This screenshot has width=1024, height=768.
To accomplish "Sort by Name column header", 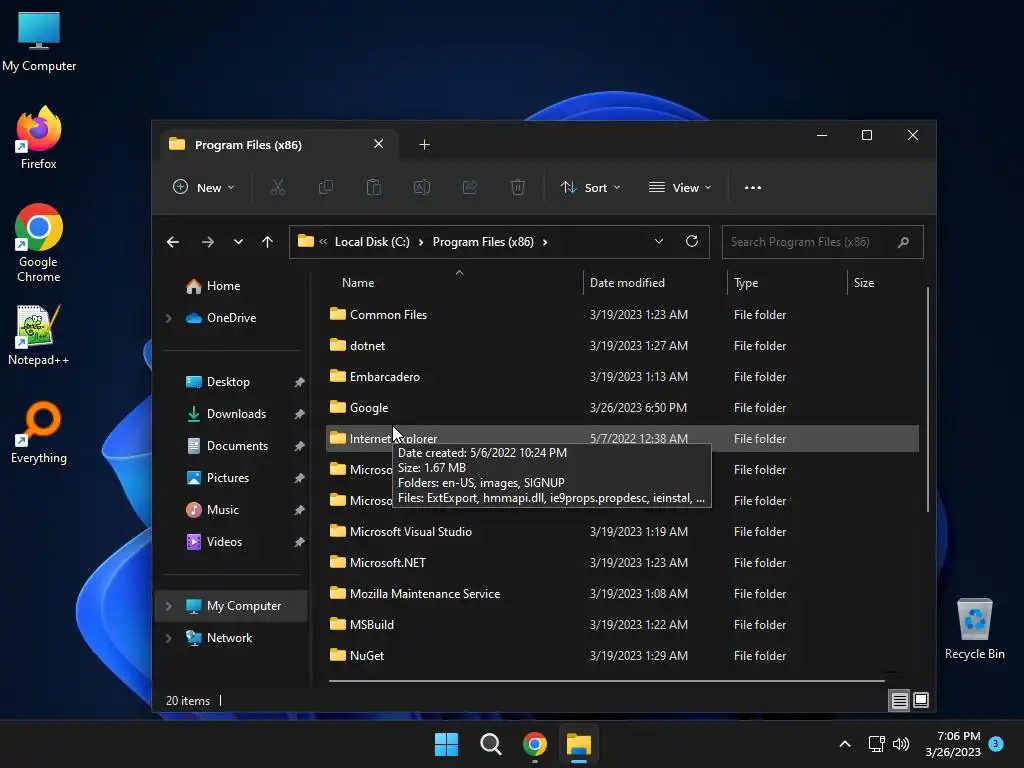I will (x=358, y=283).
